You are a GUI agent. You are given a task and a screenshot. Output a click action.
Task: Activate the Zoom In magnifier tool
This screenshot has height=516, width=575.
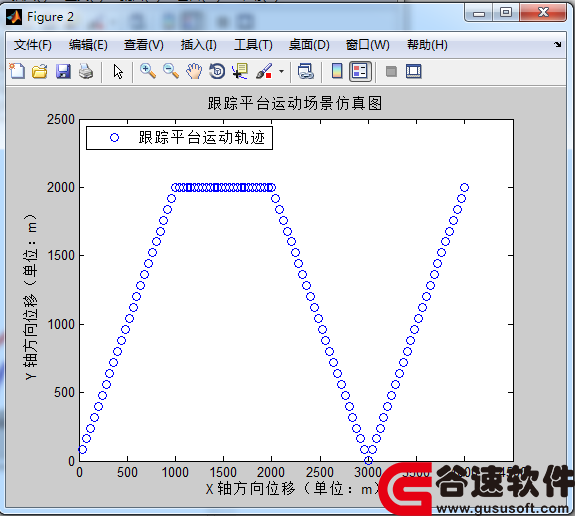coord(148,71)
